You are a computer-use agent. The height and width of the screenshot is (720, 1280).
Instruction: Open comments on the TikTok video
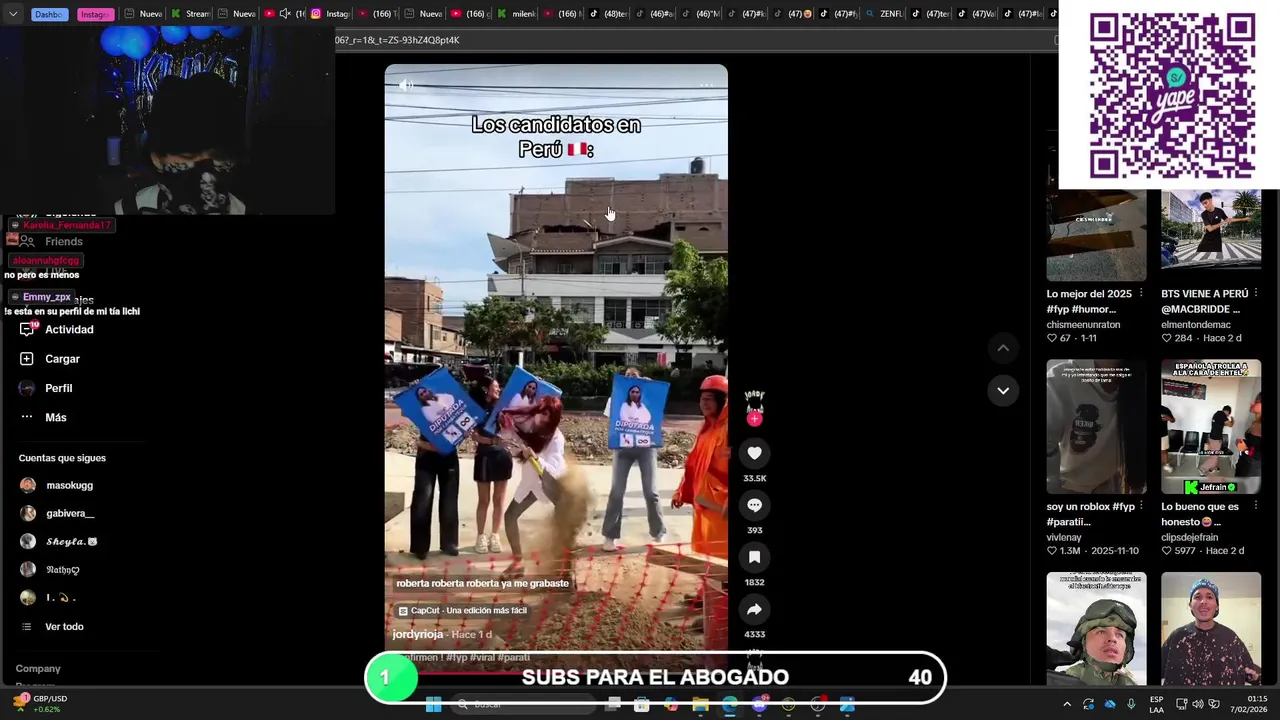pyautogui.click(x=754, y=505)
